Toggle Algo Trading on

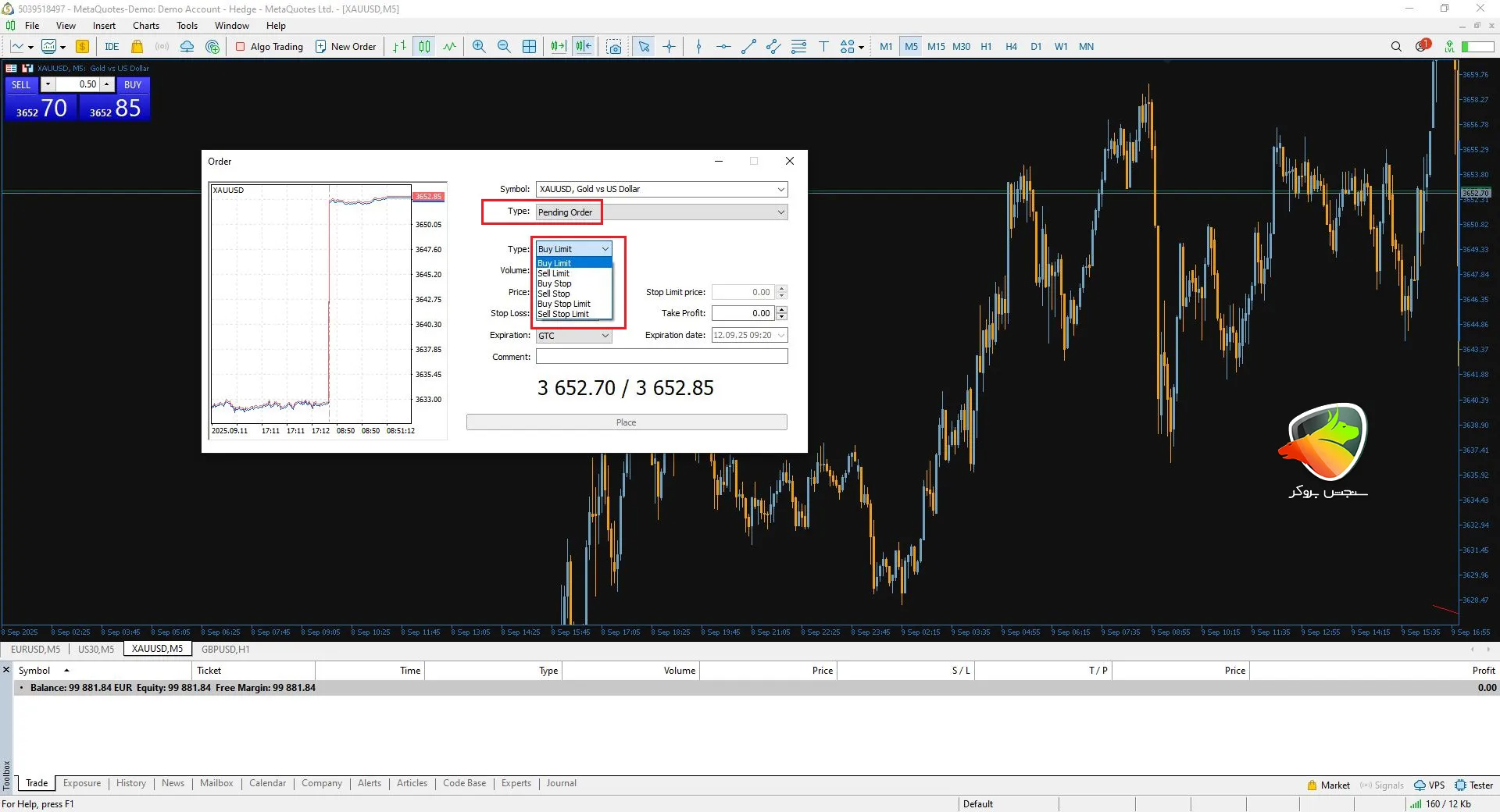click(x=270, y=47)
